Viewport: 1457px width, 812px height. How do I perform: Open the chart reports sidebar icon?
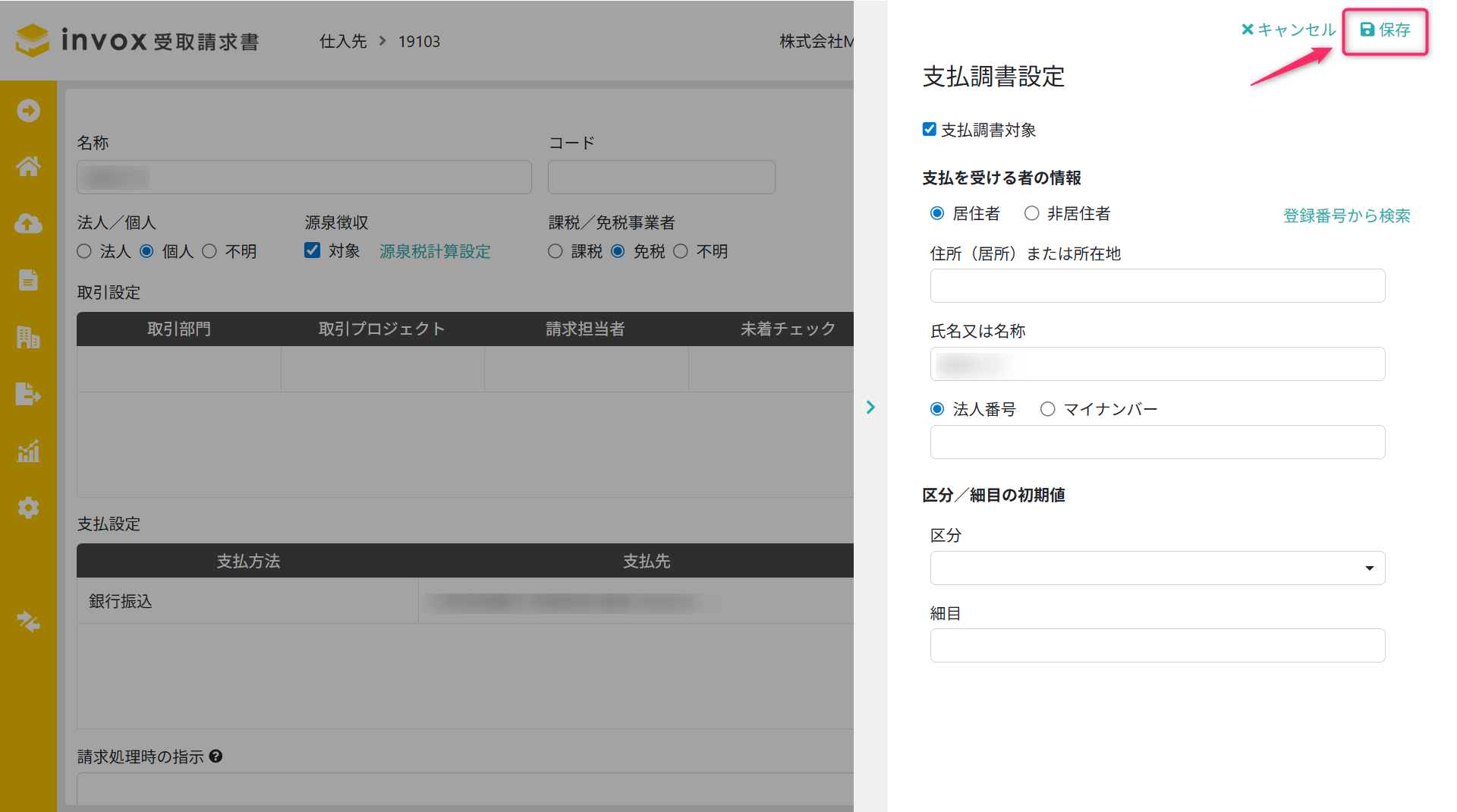click(28, 452)
